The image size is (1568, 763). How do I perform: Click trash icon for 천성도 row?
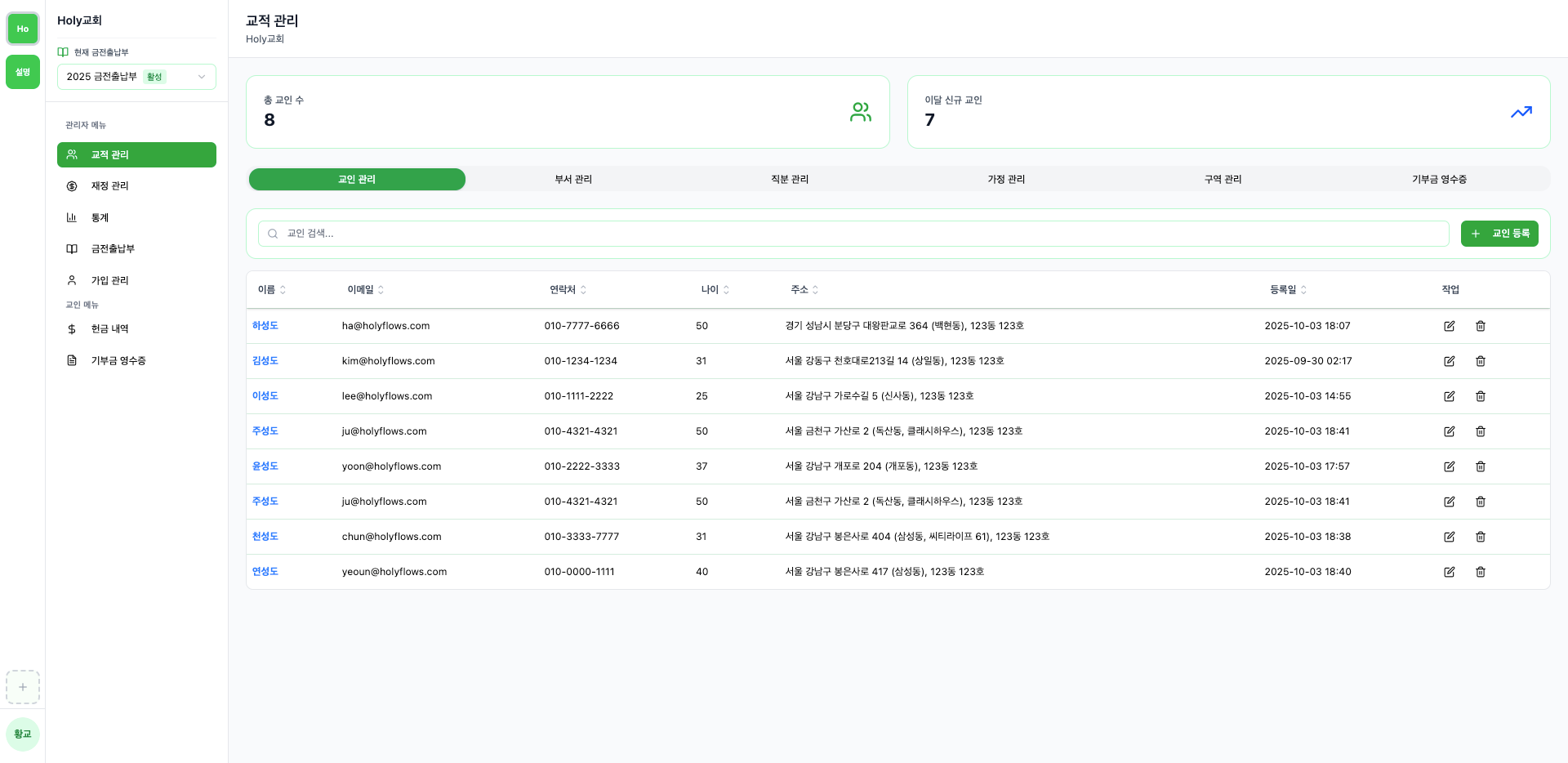point(1480,537)
